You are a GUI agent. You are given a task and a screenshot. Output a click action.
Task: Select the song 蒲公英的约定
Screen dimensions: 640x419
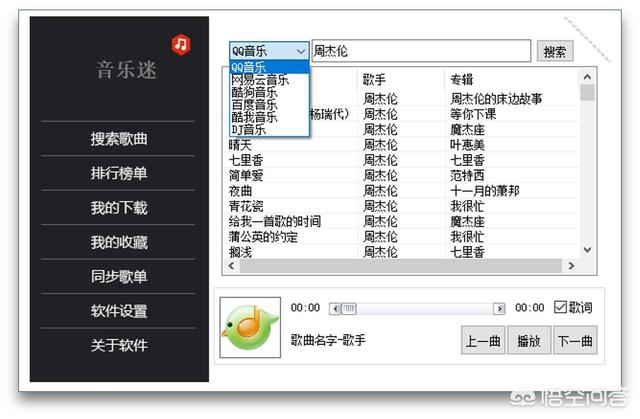coord(263,237)
